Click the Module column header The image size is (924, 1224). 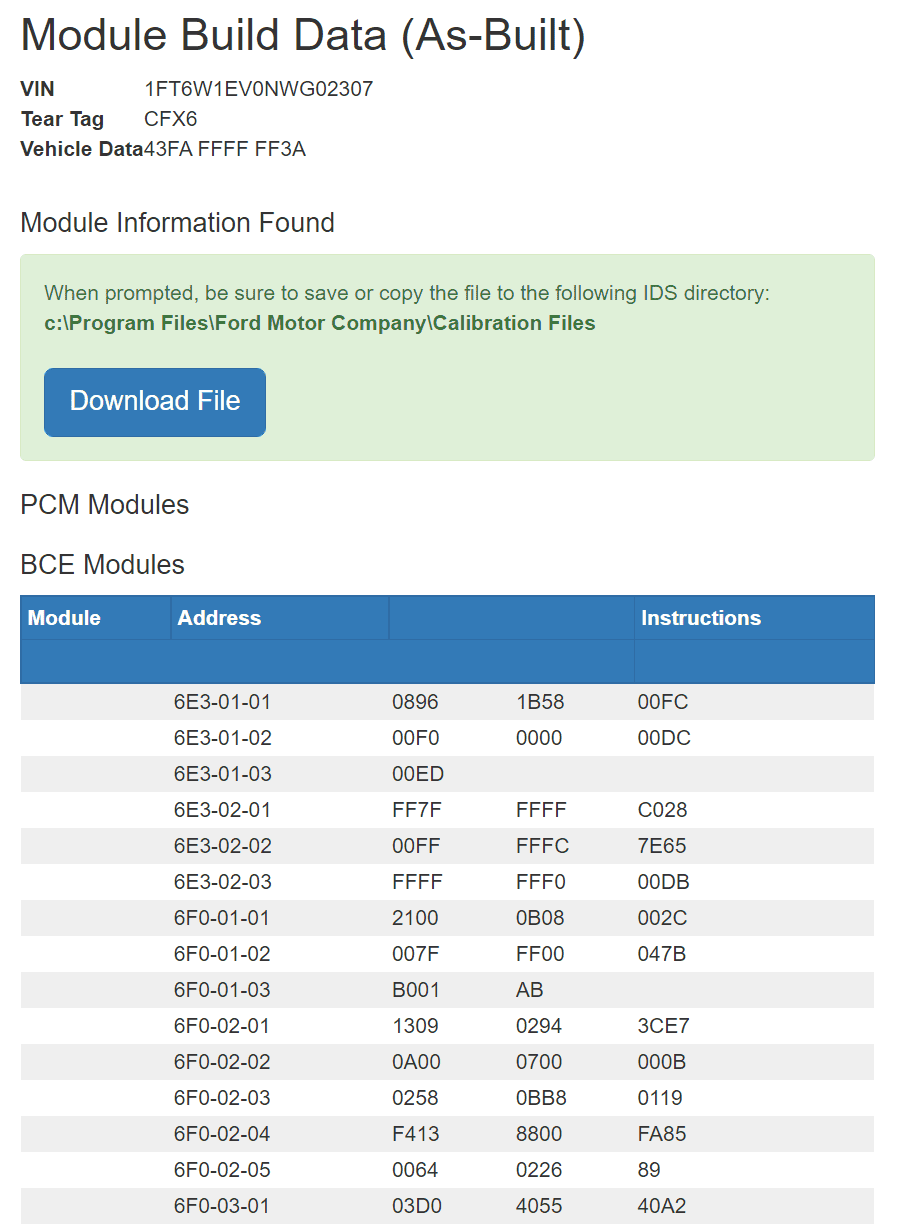click(63, 617)
